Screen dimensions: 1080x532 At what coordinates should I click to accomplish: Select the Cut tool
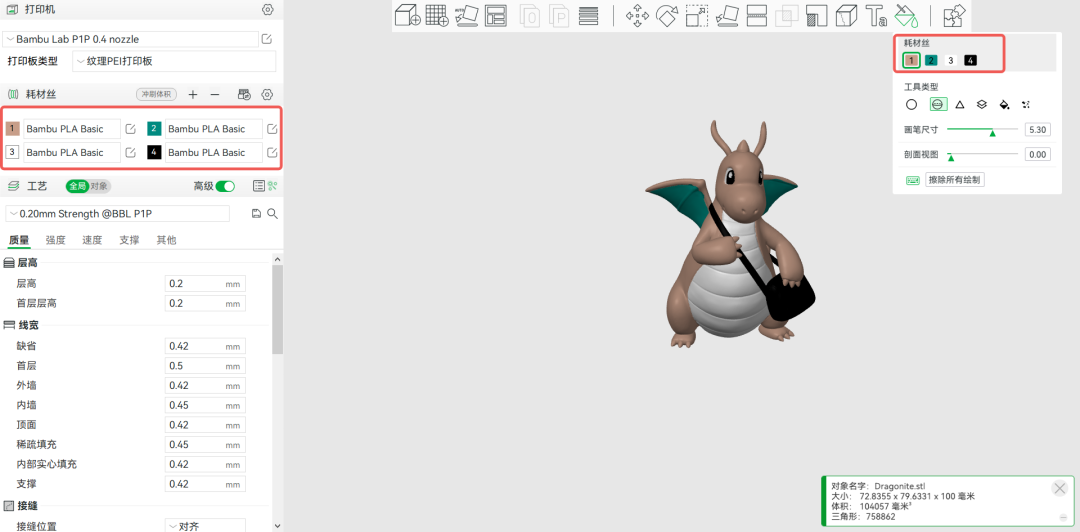757,15
